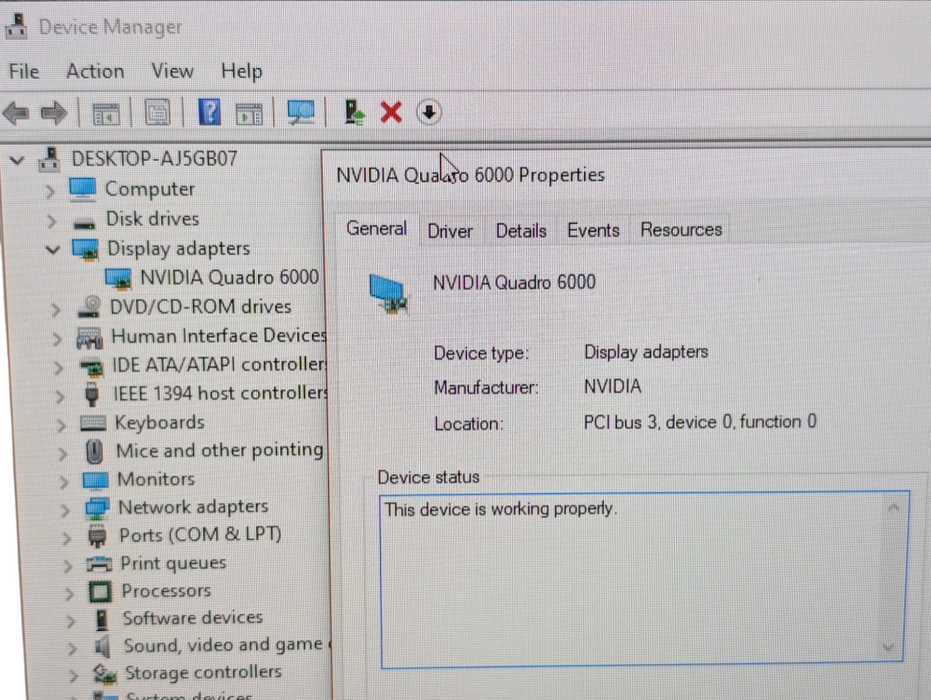Expand the Computer node chevron

click(x=50, y=191)
